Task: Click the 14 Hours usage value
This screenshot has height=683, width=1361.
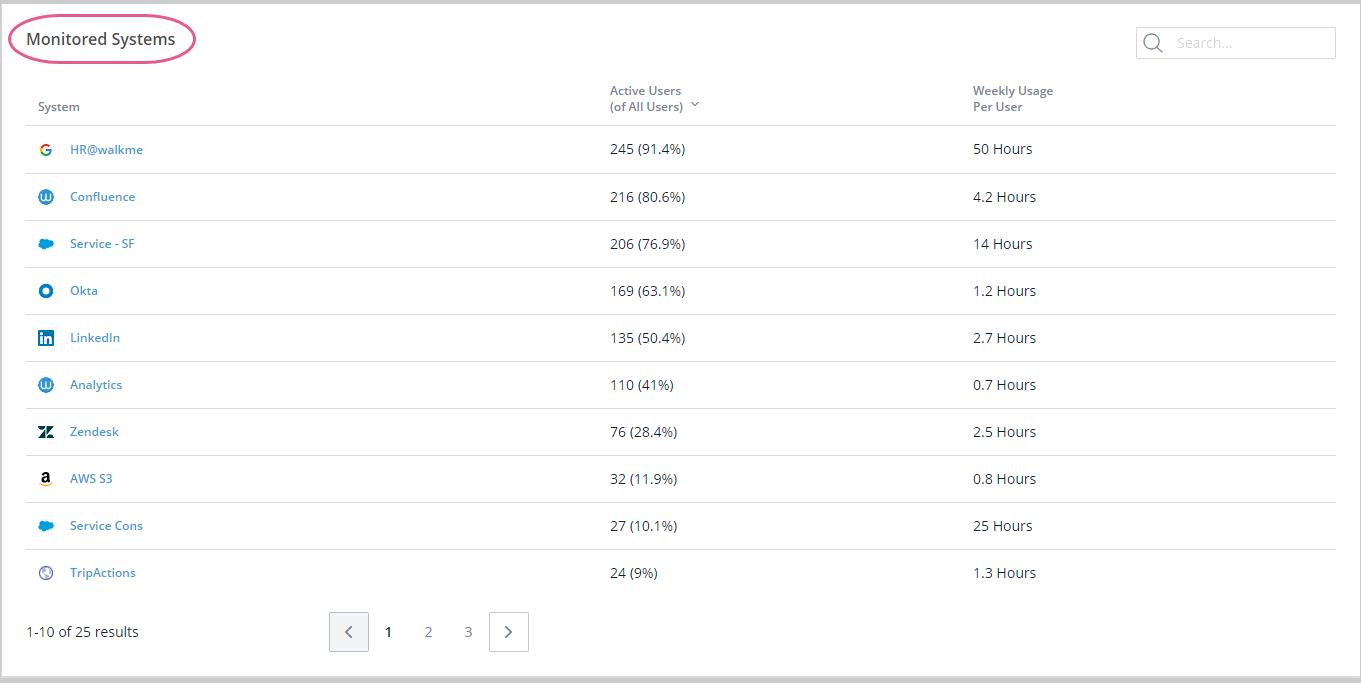Action: point(1002,244)
